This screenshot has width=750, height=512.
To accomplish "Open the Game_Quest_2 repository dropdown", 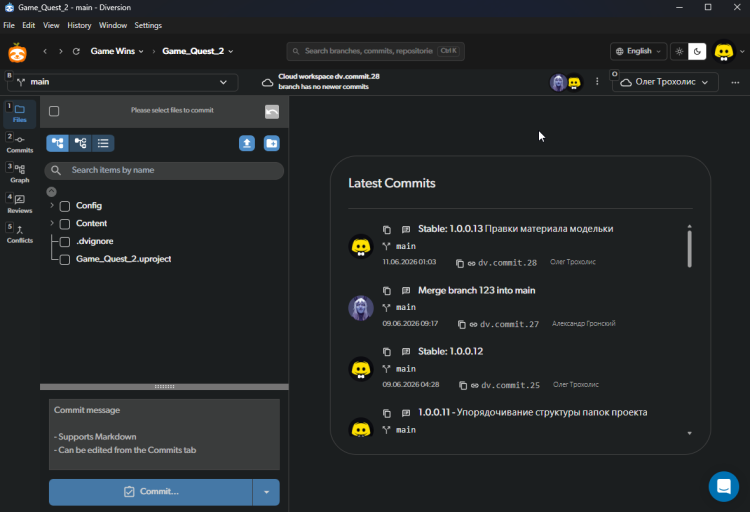I will click(198, 51).
